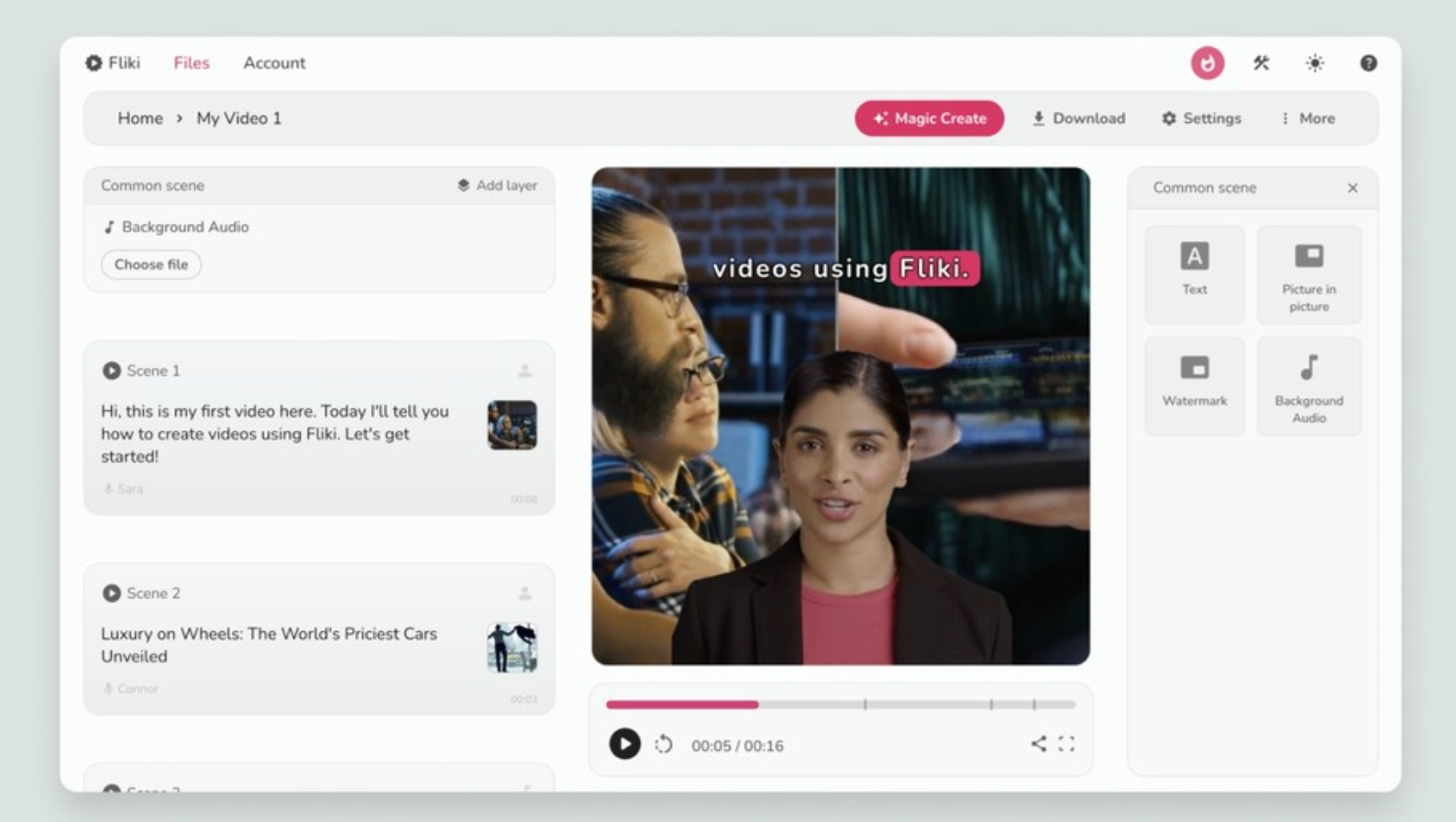Viewport: 1456px width, 822px height.
Task: Click My Video 1 breadcrumb
Action: click(238, 118)
